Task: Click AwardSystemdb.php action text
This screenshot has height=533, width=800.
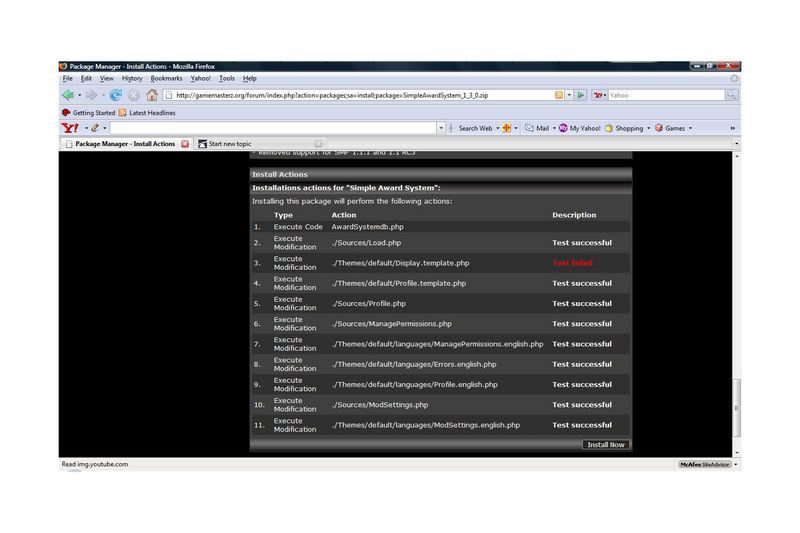Action: click(367, 226)
